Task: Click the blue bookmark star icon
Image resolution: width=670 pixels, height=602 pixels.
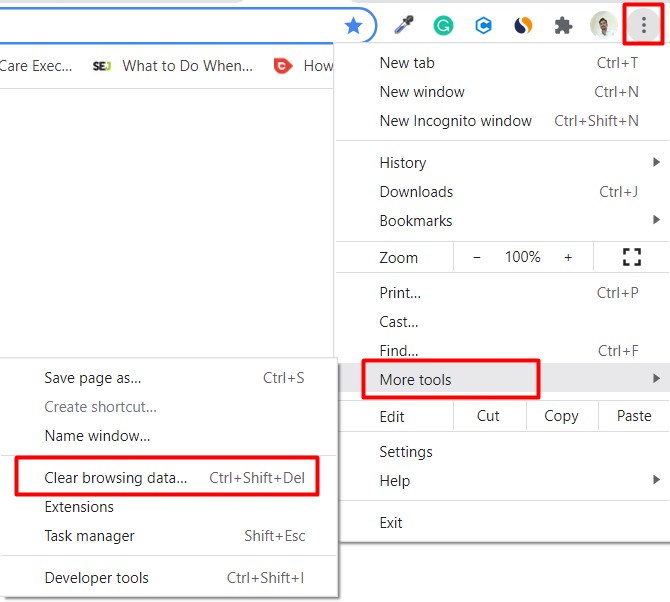Action: point(353,26)
